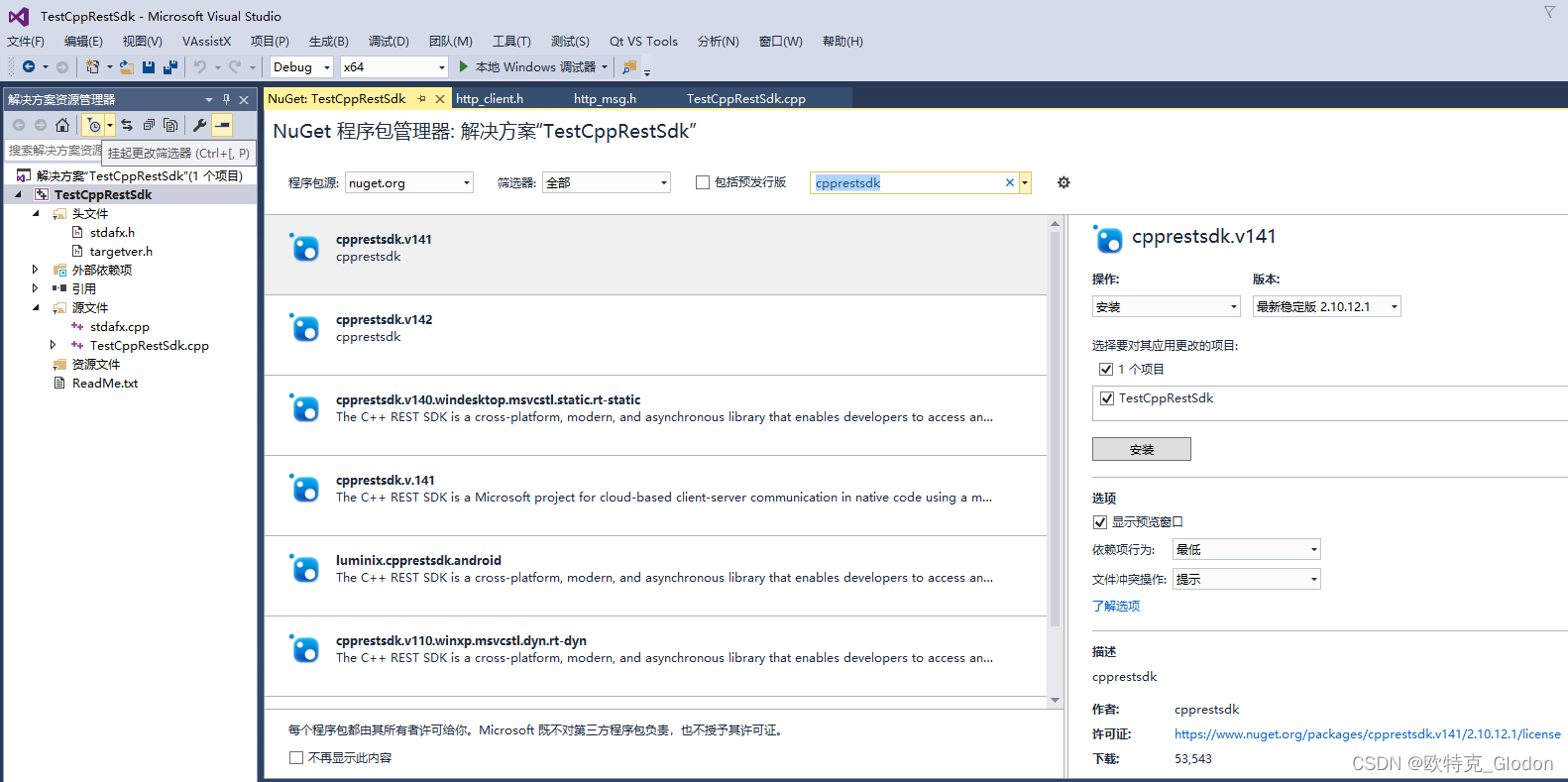The height and width of the screenshot is (782, 1568).
Task: Click the save all toolbar icon
Action: [170, 66]
